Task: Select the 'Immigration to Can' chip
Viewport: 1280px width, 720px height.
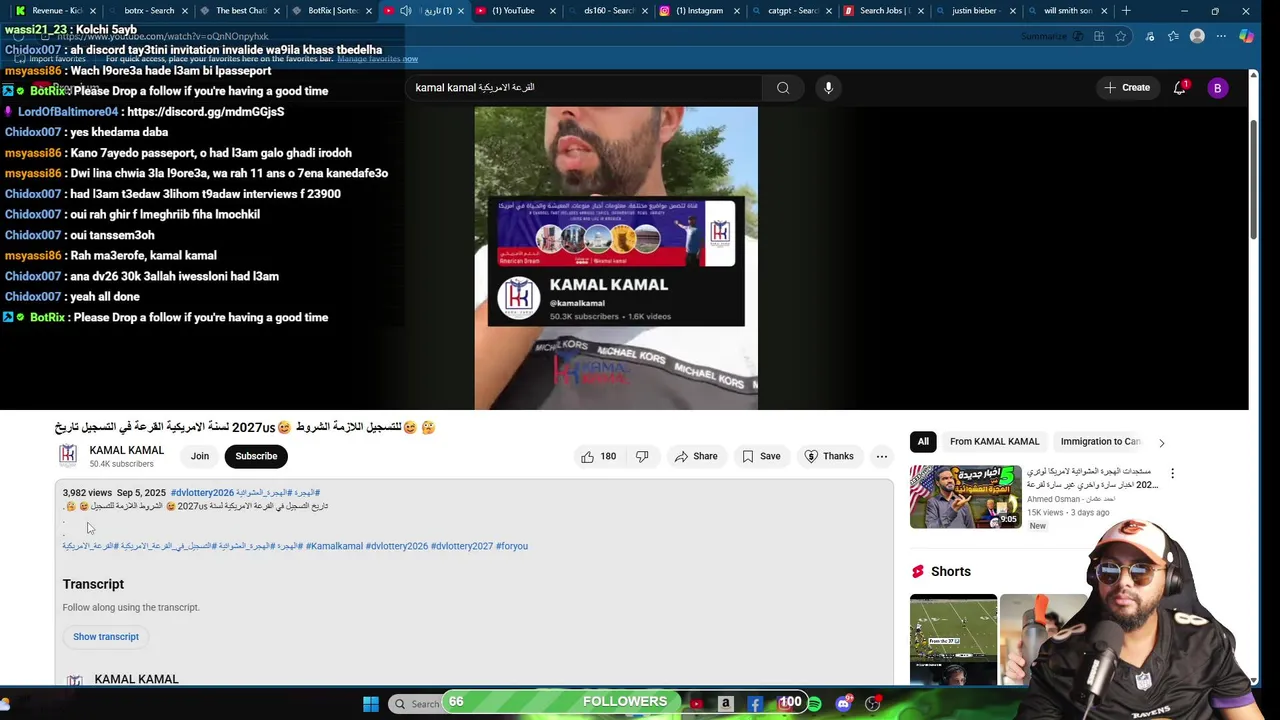Action: pos(1100,442)
